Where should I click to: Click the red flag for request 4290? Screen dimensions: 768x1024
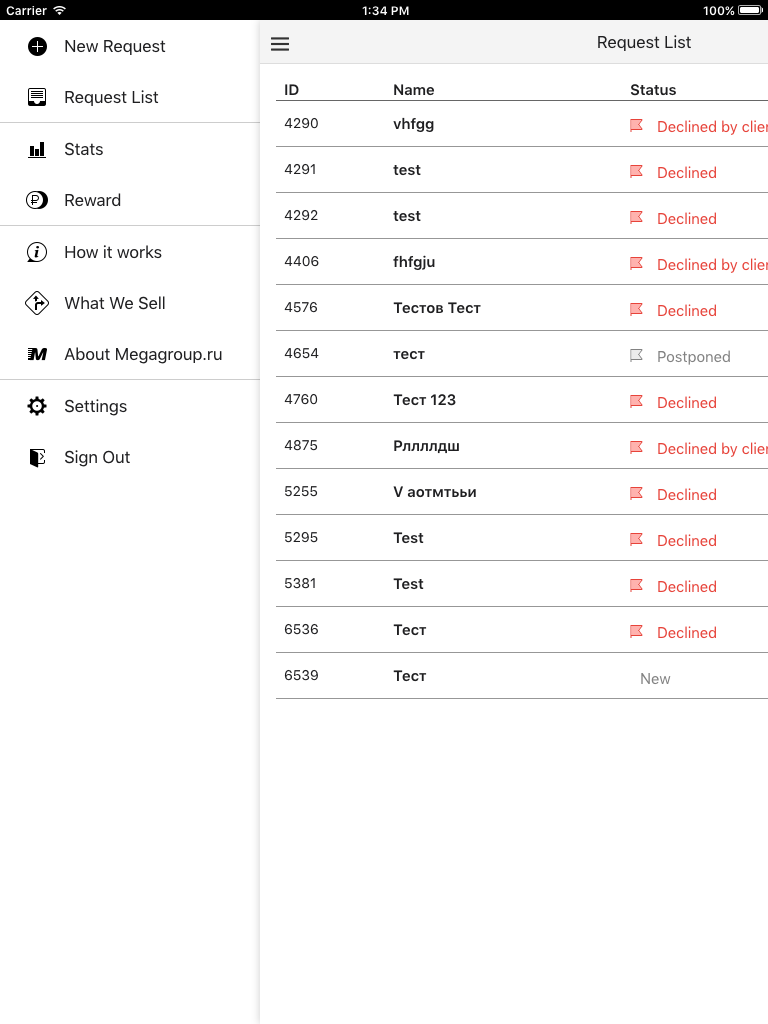click(636, 125)
